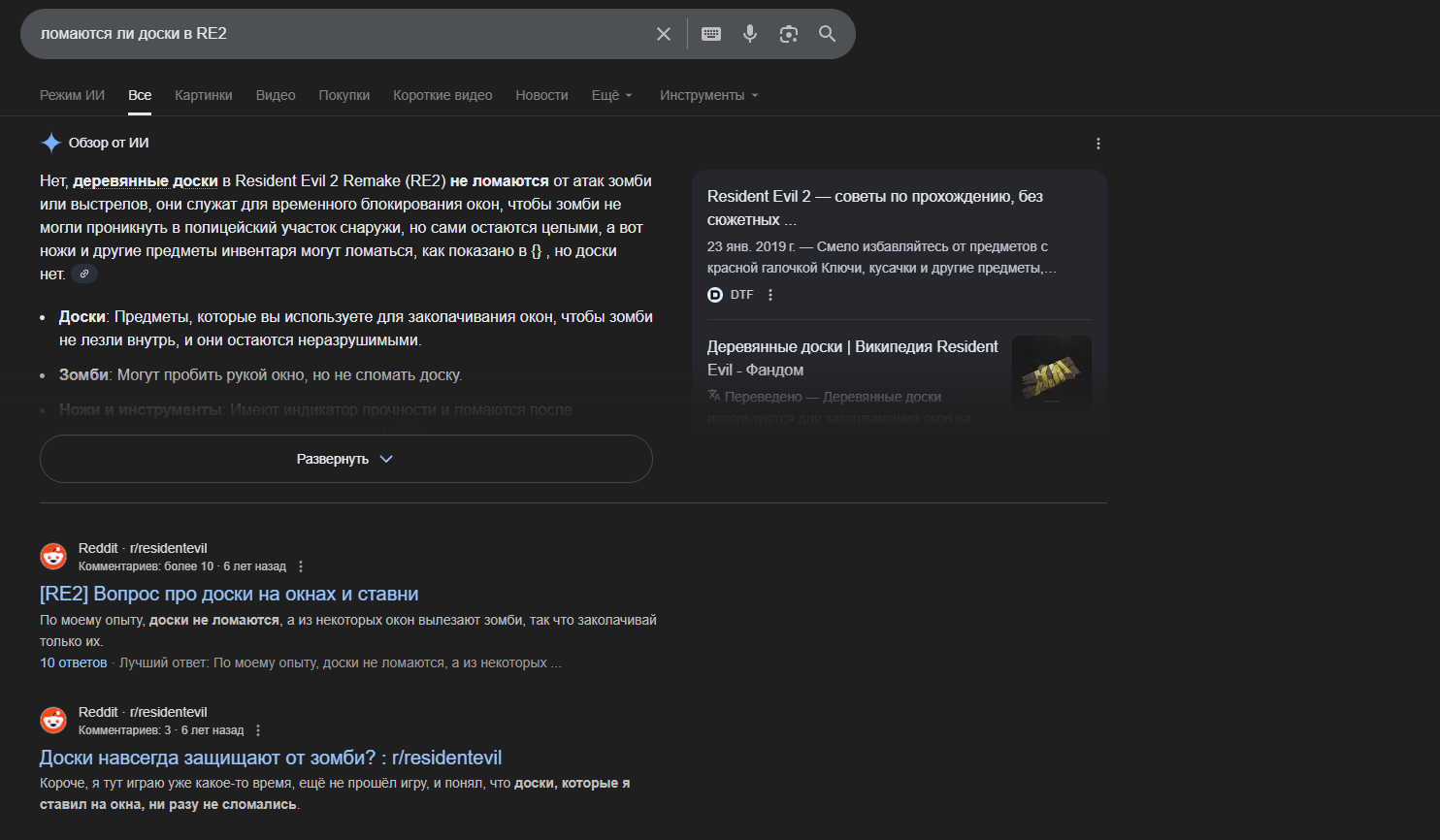Click in the search query field
This screenshot has height=840, width=1440.
pos(340,34)
